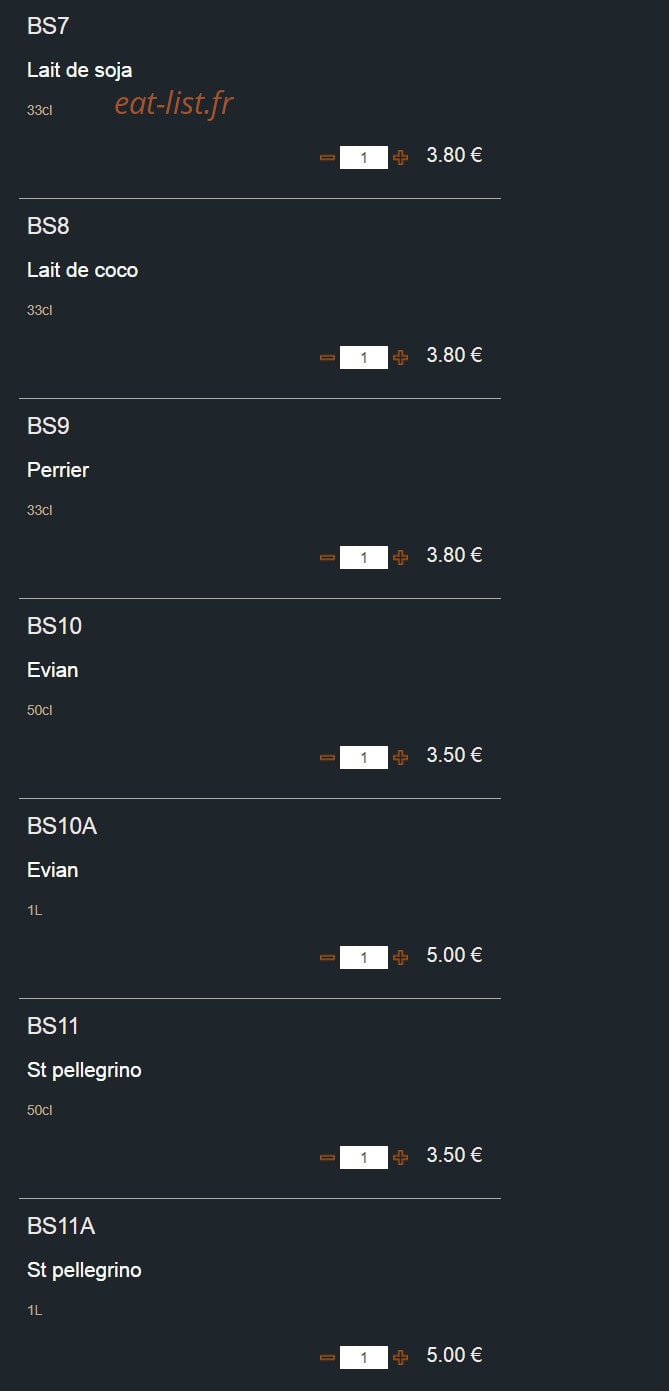Click plus icon for Lait de coco

click(x=401, y=357)
